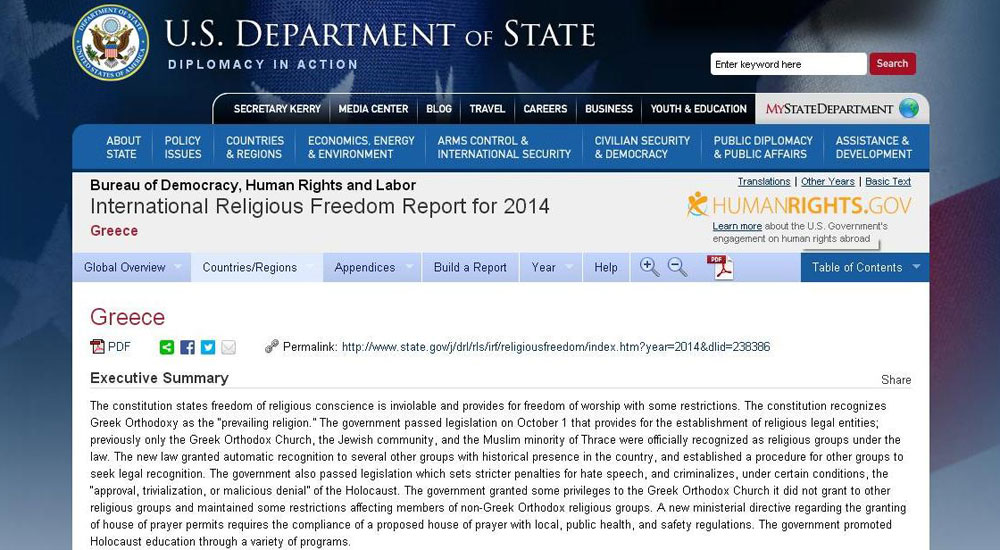Open the Youth & Education tab
The width and height of the screenshot is (1000, 550).
(698, 108)
